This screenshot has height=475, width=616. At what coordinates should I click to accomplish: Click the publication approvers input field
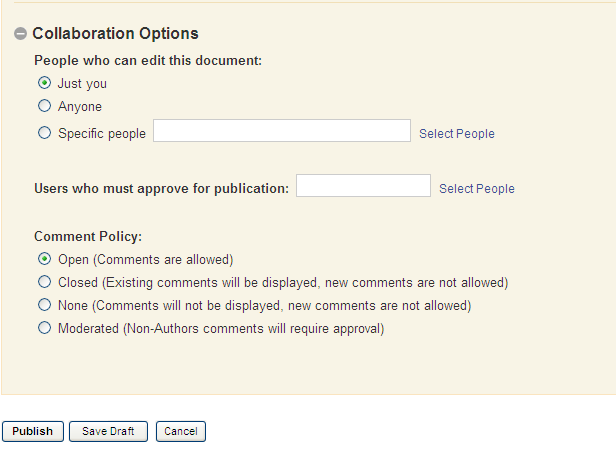[x=363, y=186]
